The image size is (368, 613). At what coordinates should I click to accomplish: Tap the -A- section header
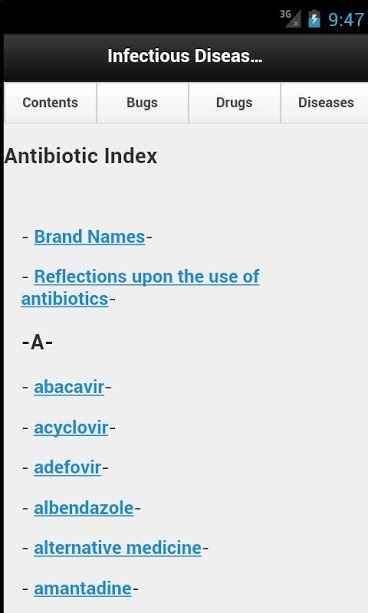[38, 343]
